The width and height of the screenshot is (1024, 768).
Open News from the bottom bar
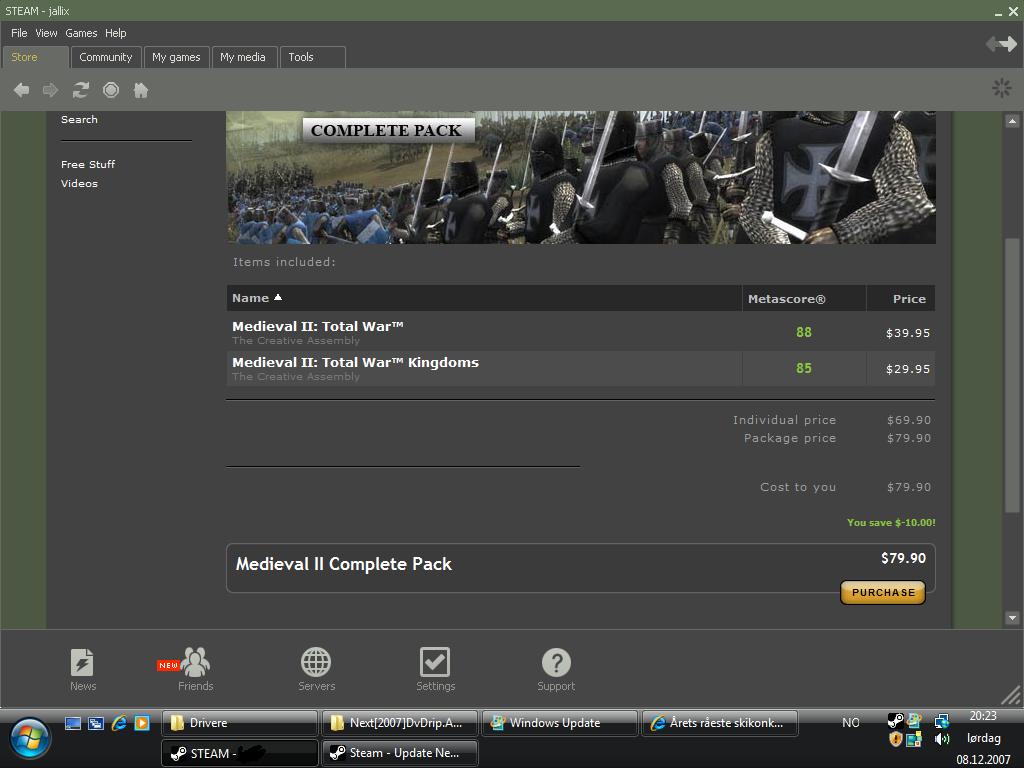[83, 669]
